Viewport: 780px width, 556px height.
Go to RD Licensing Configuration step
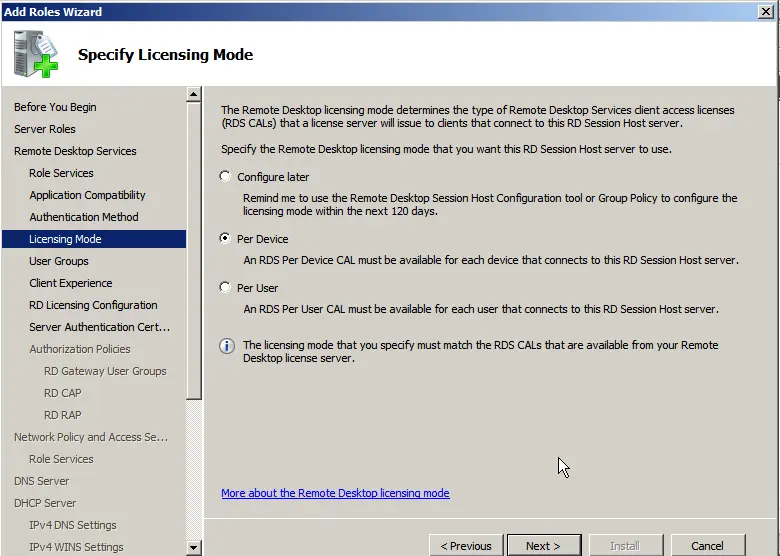pyautogui.click(x=93, y=305)
